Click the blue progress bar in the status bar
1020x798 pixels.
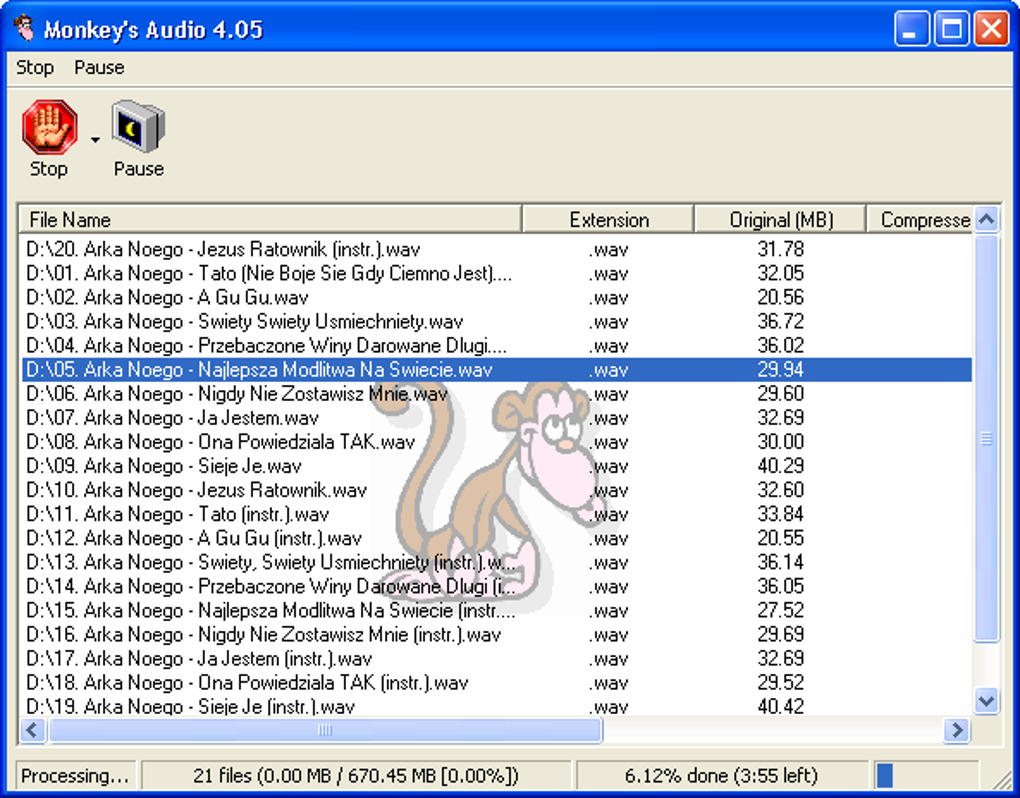point(885,775)
